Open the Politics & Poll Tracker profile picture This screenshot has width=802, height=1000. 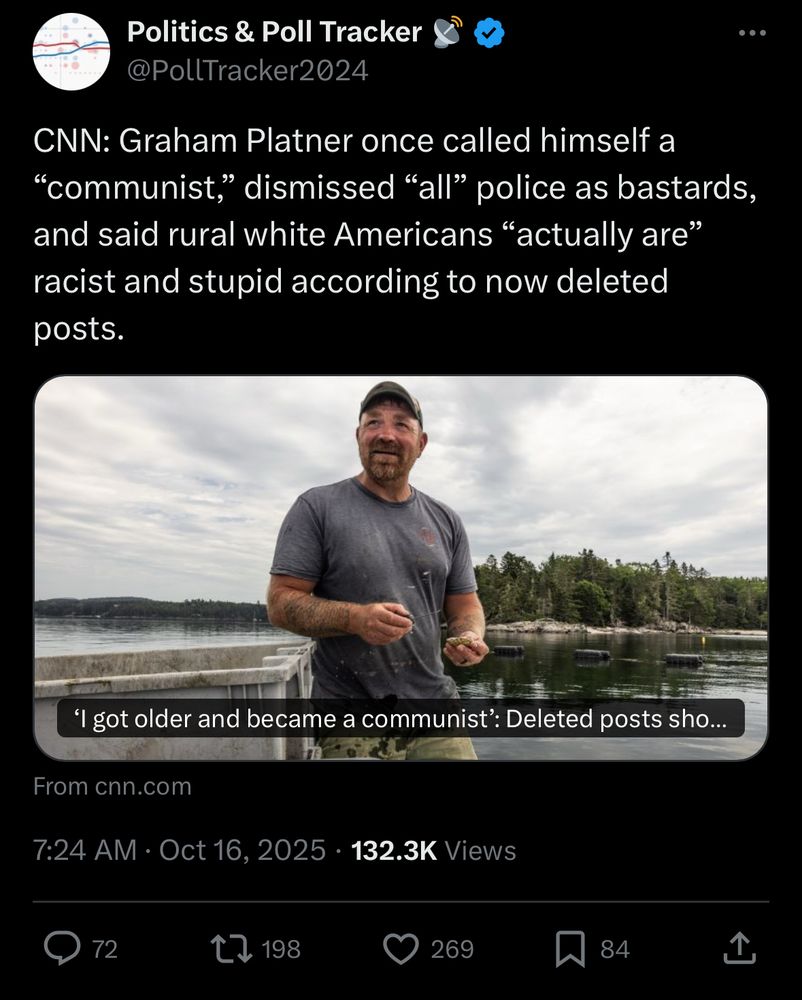tap(71, 52)
